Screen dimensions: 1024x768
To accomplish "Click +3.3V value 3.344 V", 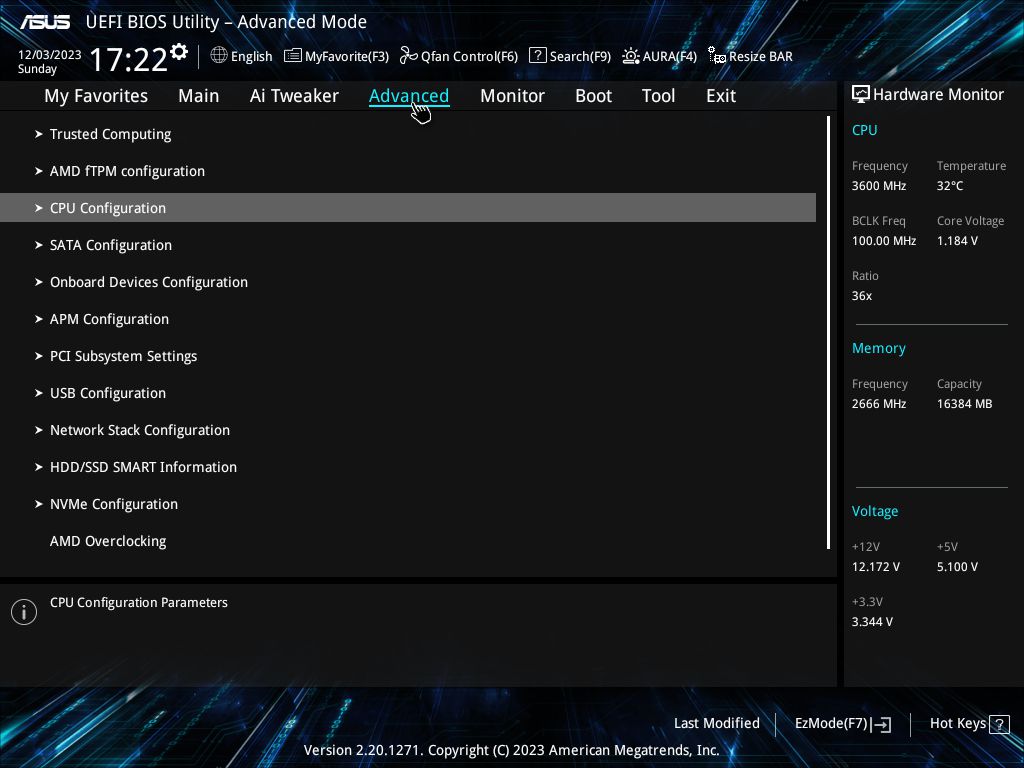I will click(872, 622).
